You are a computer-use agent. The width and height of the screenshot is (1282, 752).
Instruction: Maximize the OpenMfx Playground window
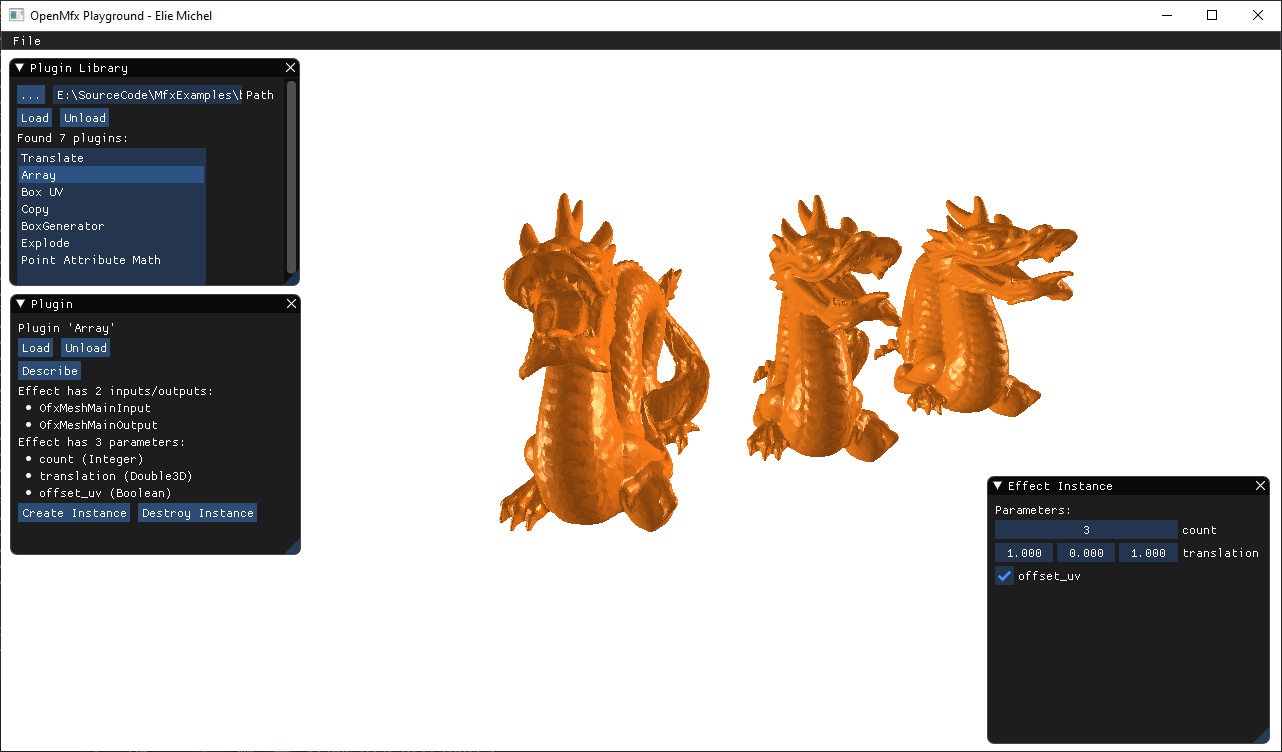tap(1212, 15)
